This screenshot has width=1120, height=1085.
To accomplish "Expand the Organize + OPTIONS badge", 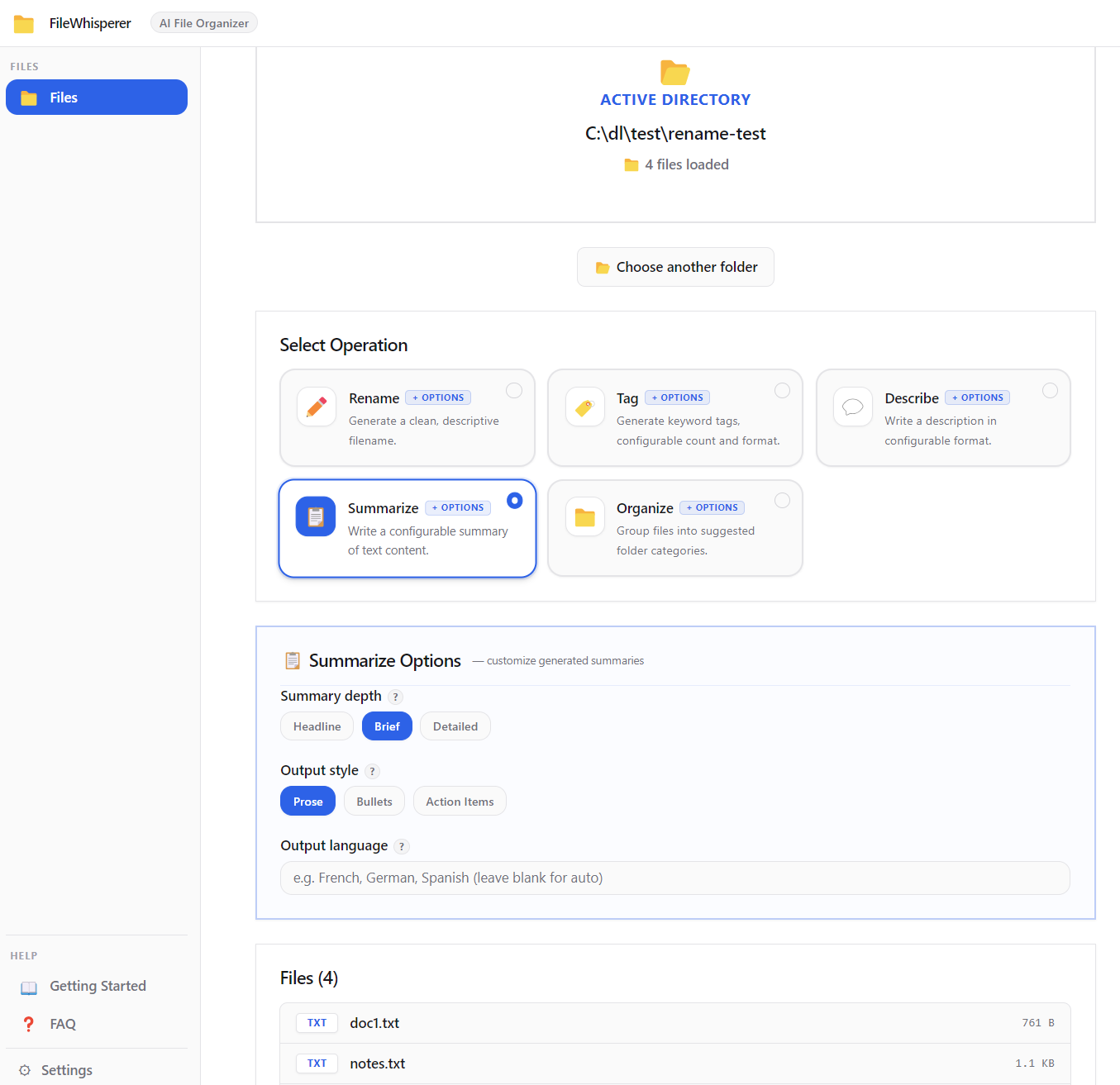I will pyautogui.click(x=712, y=507).
